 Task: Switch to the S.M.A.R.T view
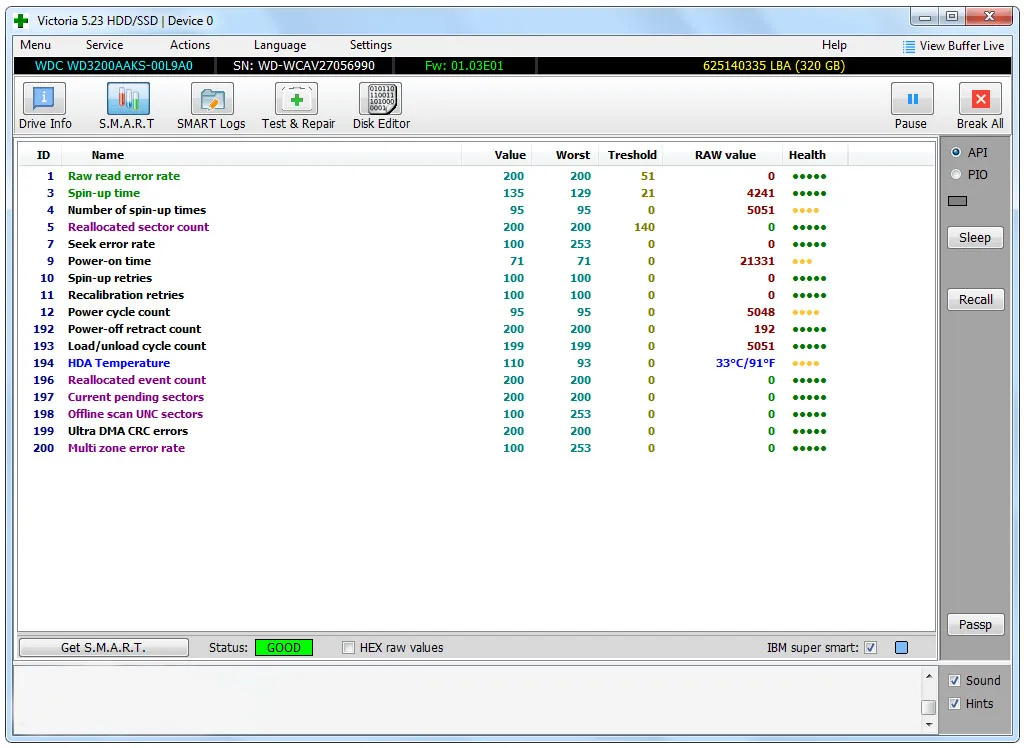pyautogui.click(x=127, y=106)
